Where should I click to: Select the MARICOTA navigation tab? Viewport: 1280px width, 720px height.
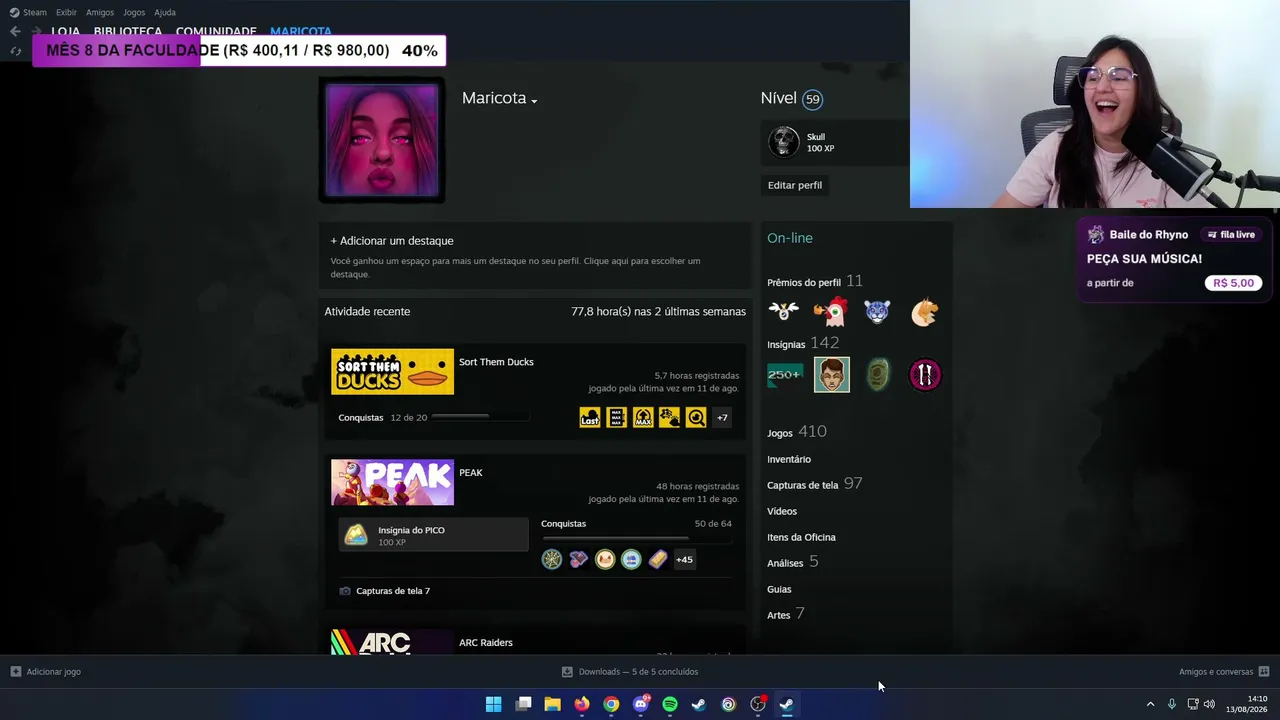pyautogui.click(x=301, y=31)
